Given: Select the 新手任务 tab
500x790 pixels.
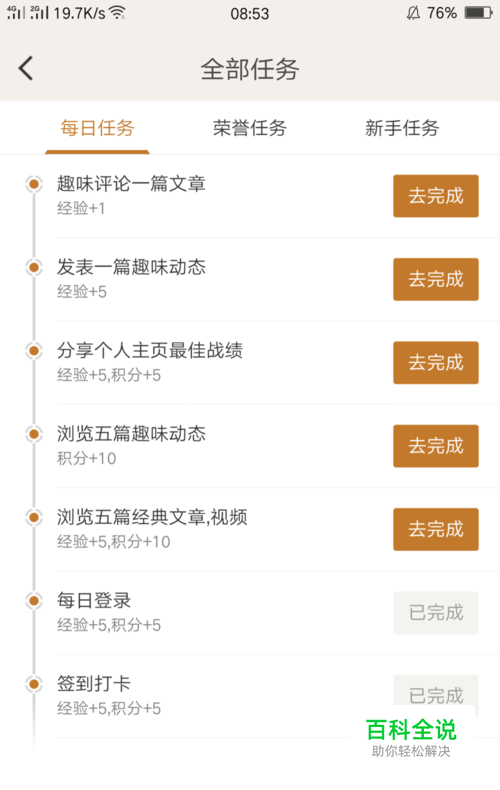Looking at the screenshot, I should click(402, 128).
